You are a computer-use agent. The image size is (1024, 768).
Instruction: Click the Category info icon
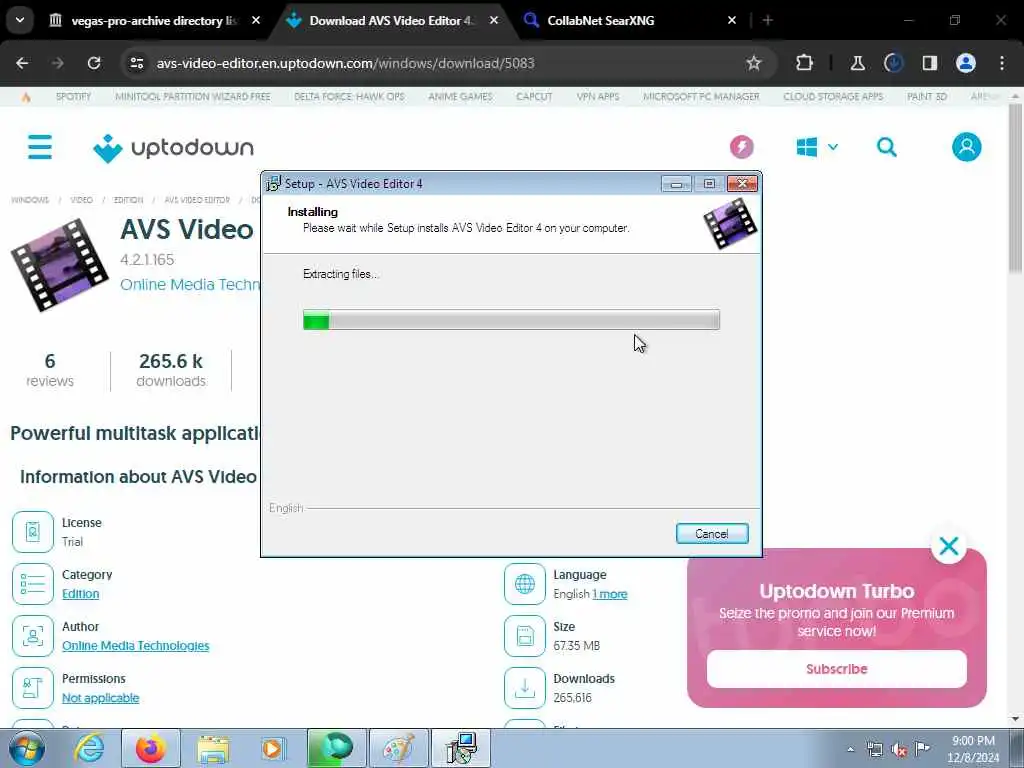coord(33,584)
